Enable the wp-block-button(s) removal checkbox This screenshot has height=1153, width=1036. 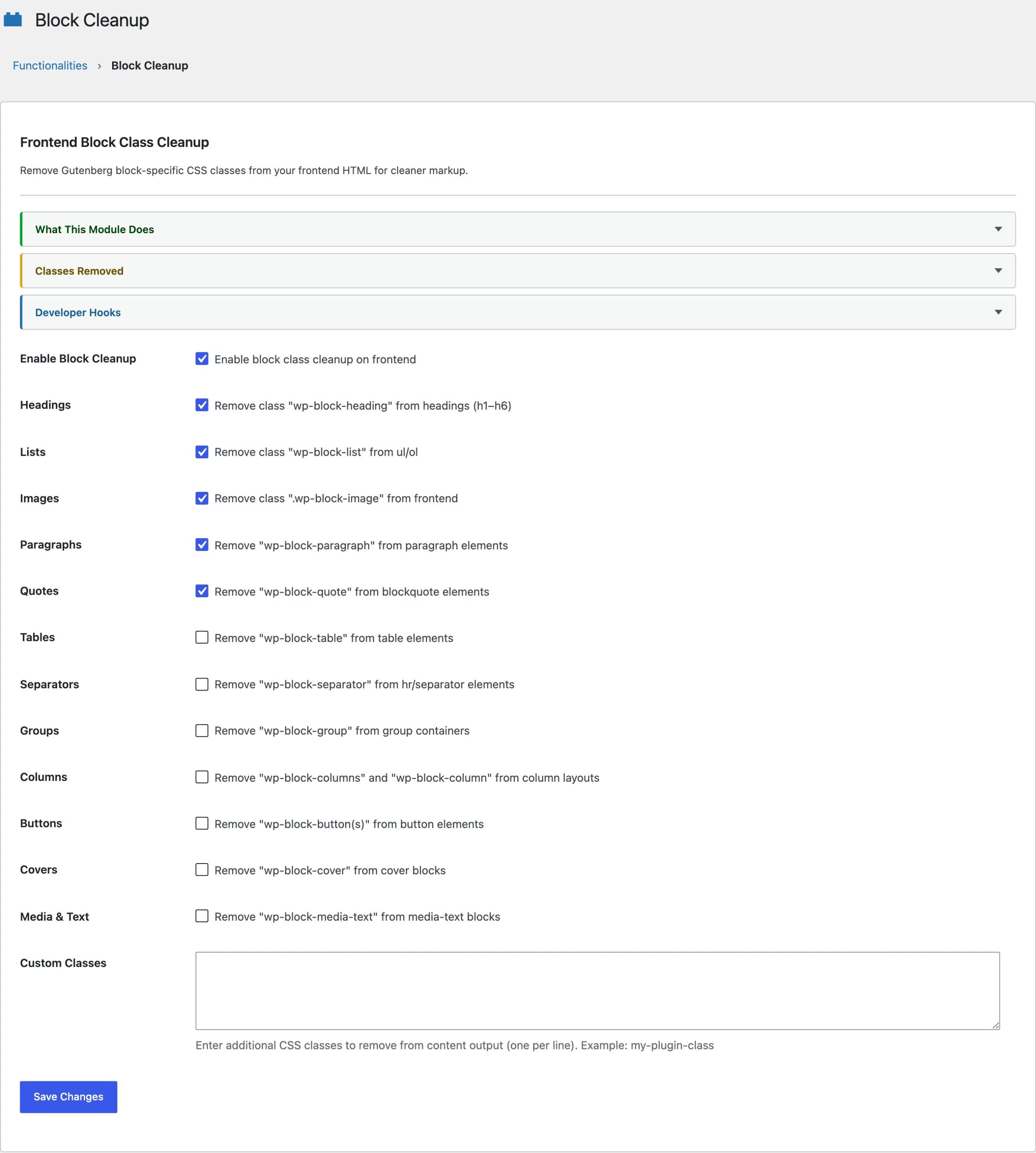[202, 823]
